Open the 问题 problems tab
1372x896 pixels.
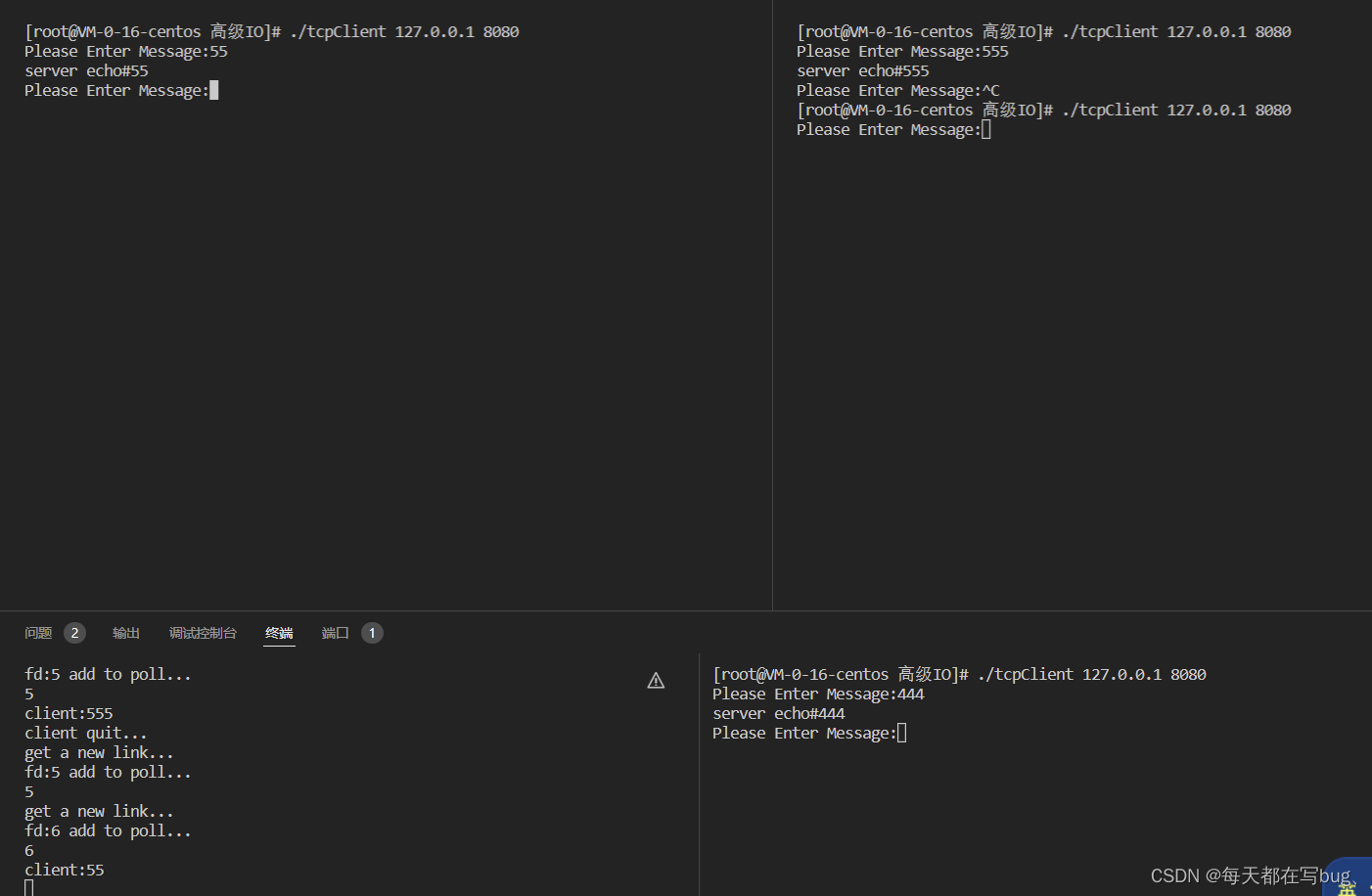click(38, 633)
